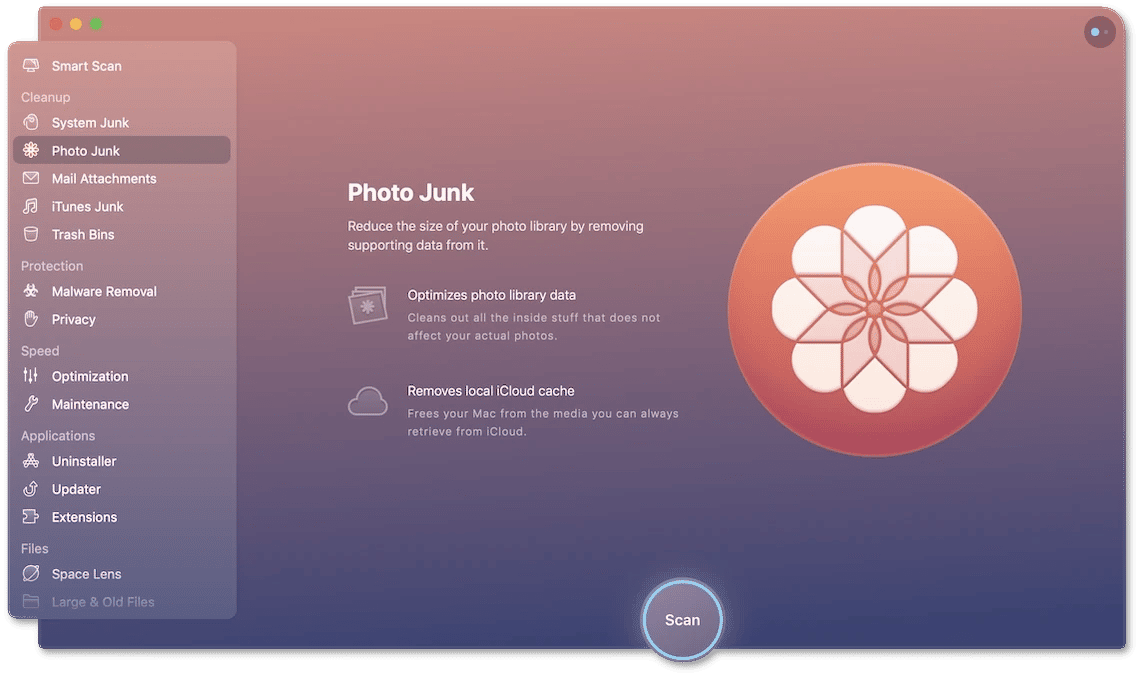Close the window with red button
The height and width of the screenshot is (677, 1139).
tap(55, 24)
